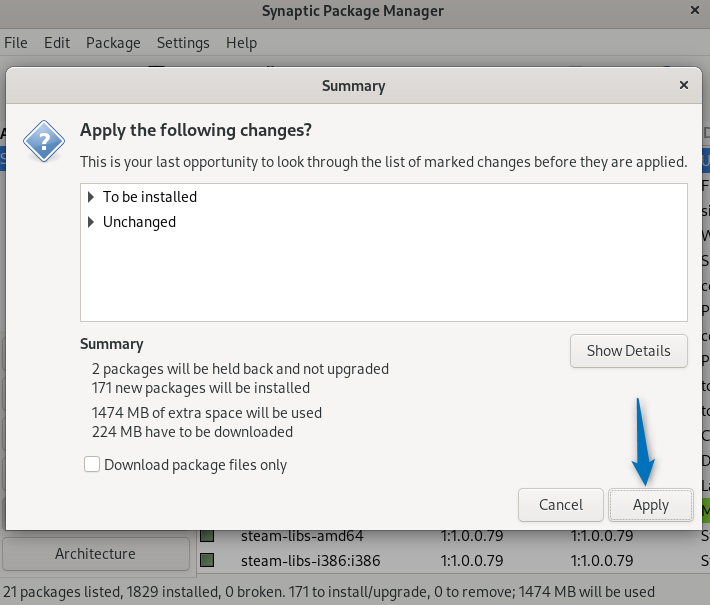
Task: Open the Package menu
Action: pos(113,43)
